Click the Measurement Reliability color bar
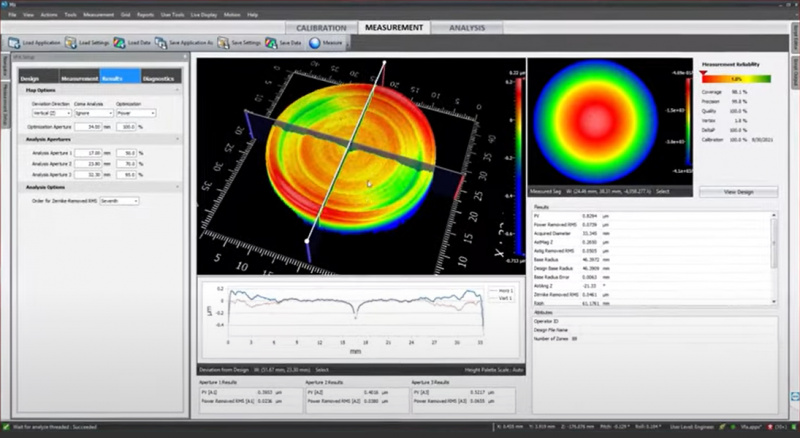 coord(735,78)
